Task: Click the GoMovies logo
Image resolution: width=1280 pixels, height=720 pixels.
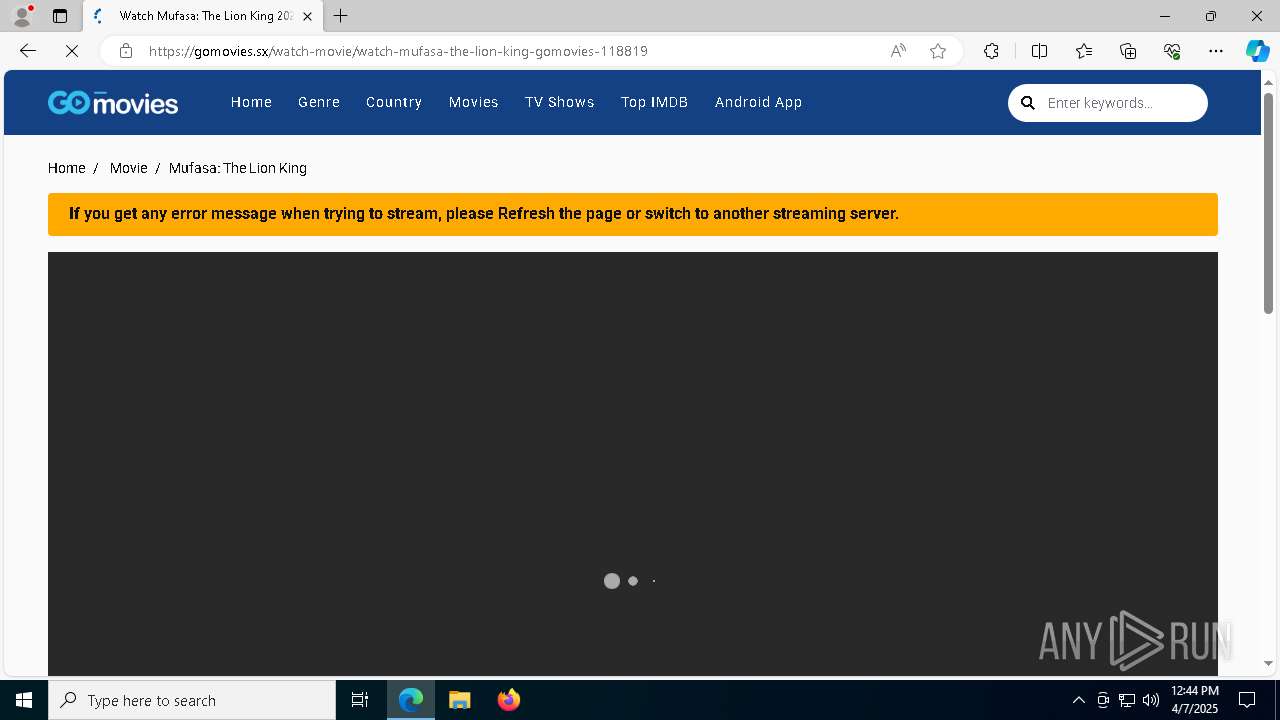Action: (x=113, y=102)
